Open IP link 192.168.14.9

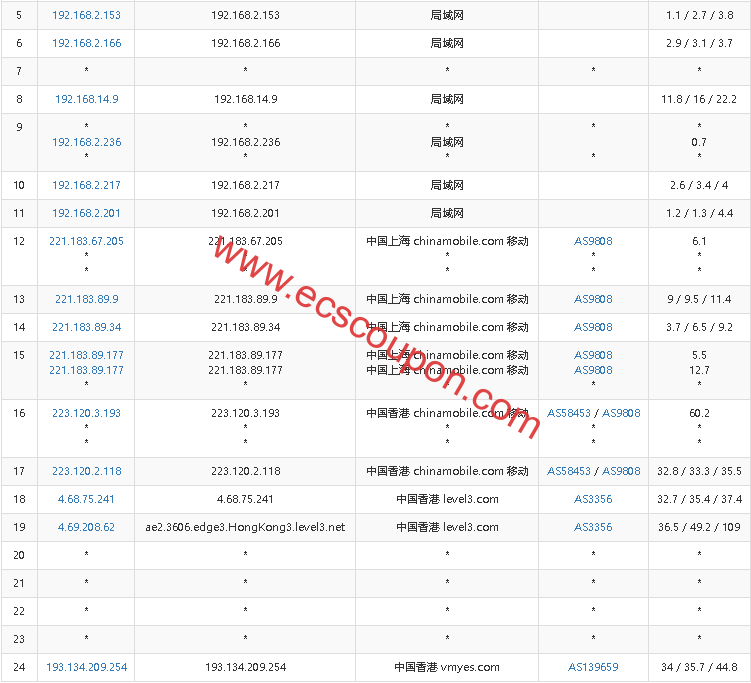point(86,99)
